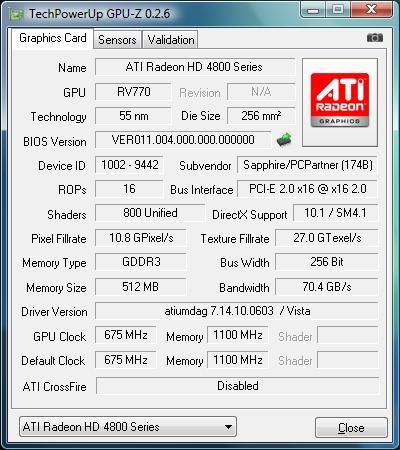
Task: Expand the ATI Radeon HD 4800 Series dropdown
Action: click(128, 427)
